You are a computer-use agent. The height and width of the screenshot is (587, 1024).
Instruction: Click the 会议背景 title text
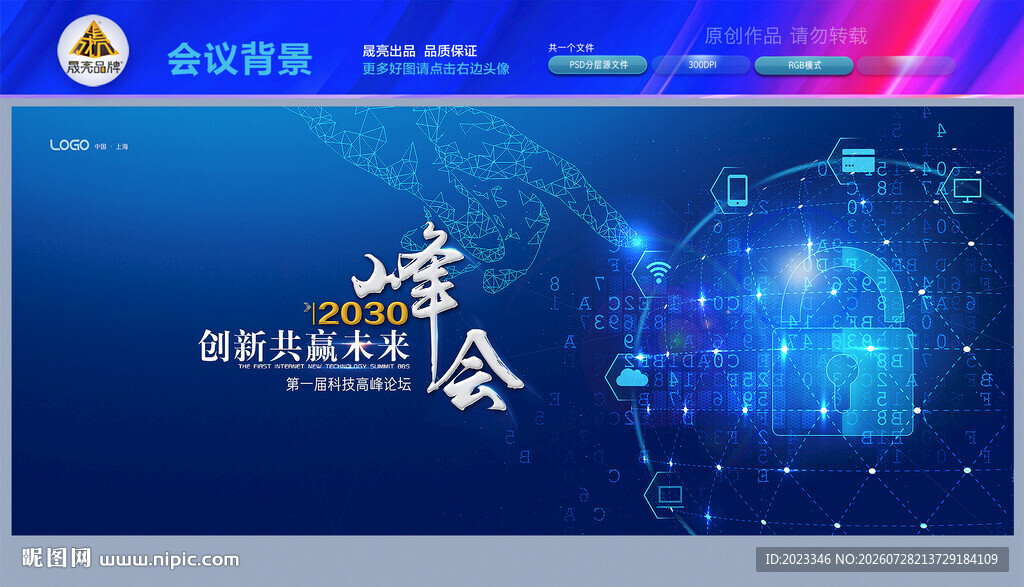tap(240, 59)
